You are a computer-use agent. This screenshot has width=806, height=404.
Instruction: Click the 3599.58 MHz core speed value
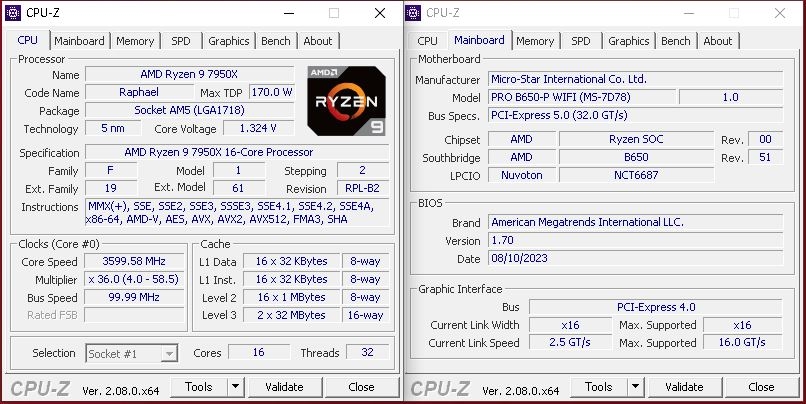coord(134,262)
